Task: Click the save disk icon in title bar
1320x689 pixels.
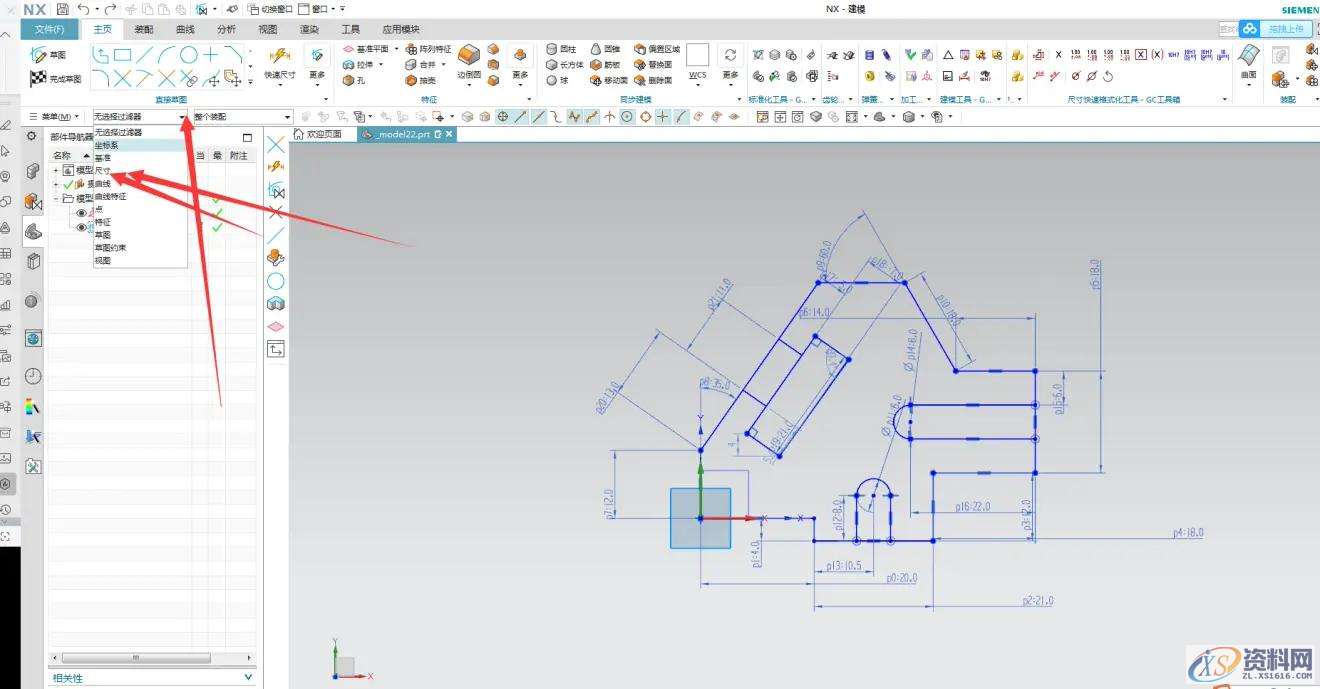Action: (x=62, y=9)
